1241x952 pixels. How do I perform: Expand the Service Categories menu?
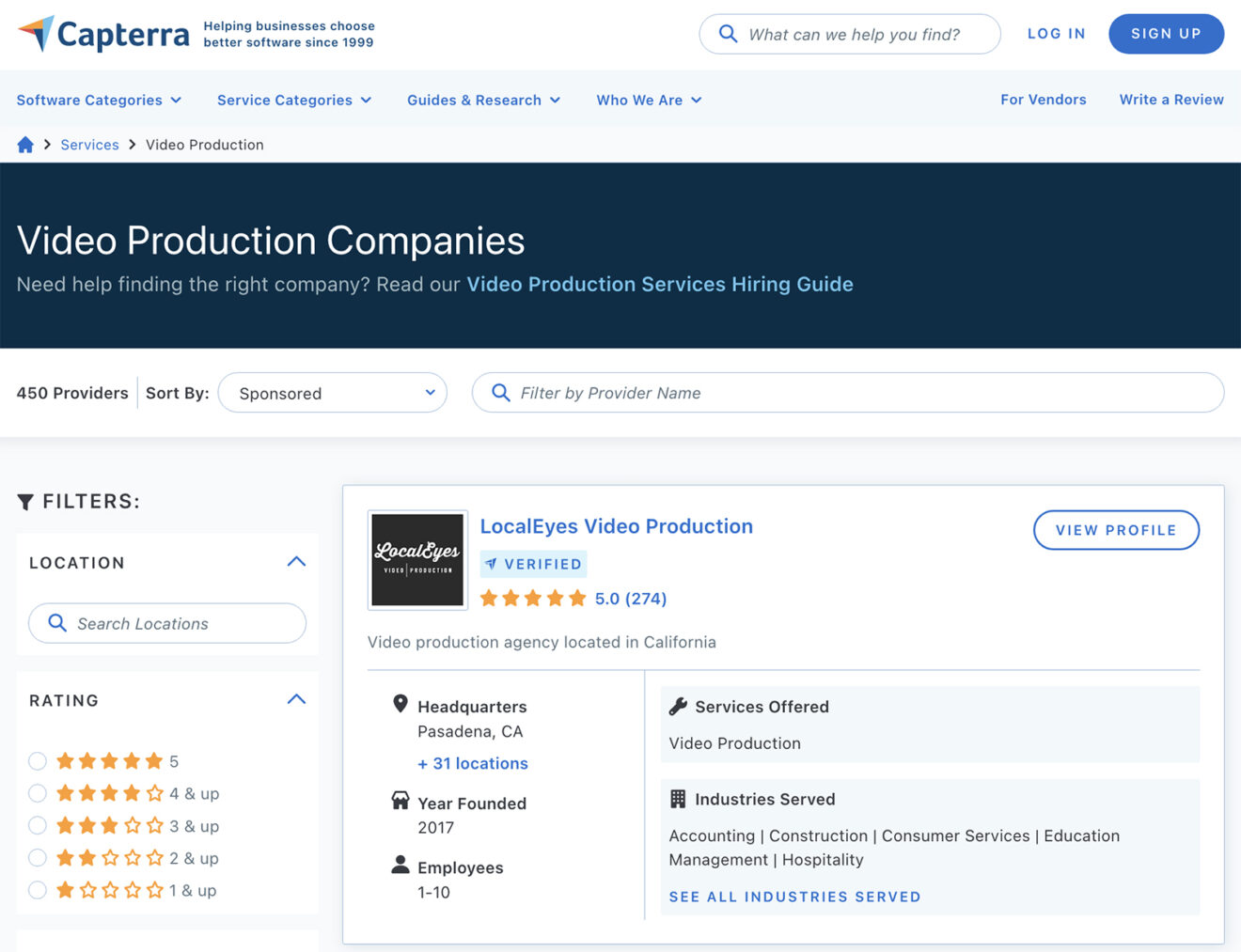click(x=294, y=100)
